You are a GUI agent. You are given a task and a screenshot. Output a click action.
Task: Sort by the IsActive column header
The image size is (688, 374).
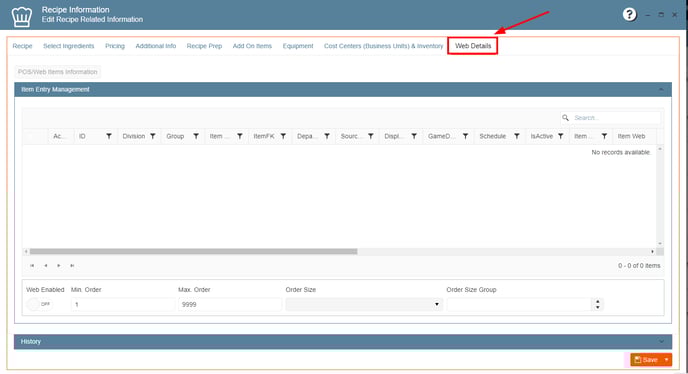(x=542, y=136)
